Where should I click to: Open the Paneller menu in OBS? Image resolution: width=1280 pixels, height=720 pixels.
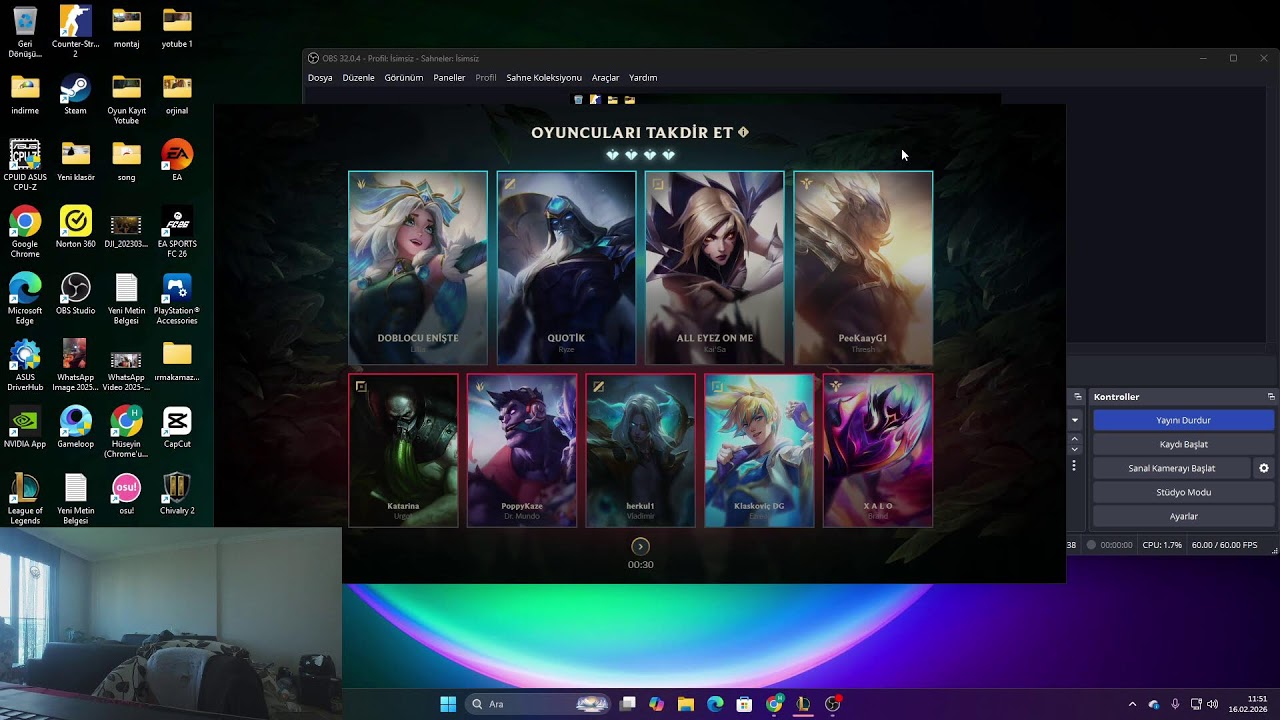[449, 78]
